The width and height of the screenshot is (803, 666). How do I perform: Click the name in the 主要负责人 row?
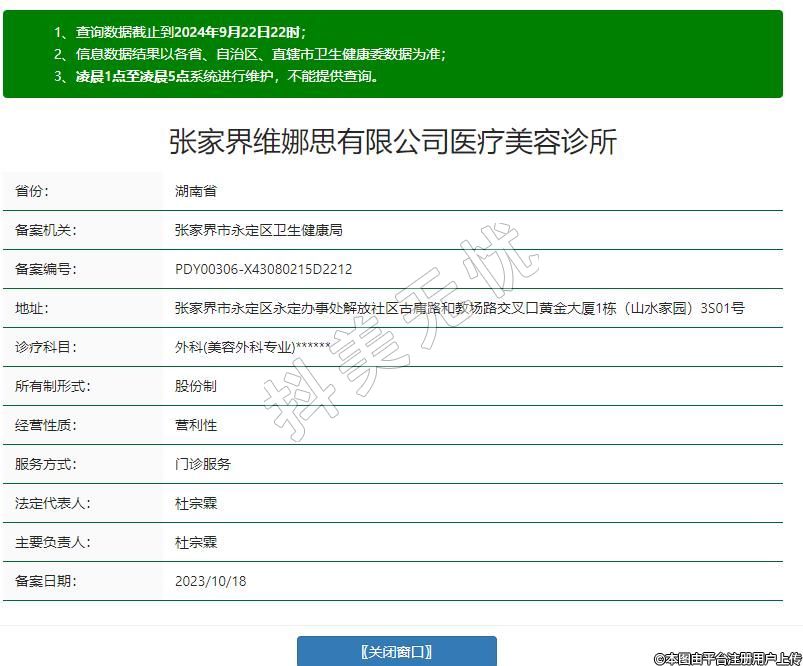pos(195,542)
